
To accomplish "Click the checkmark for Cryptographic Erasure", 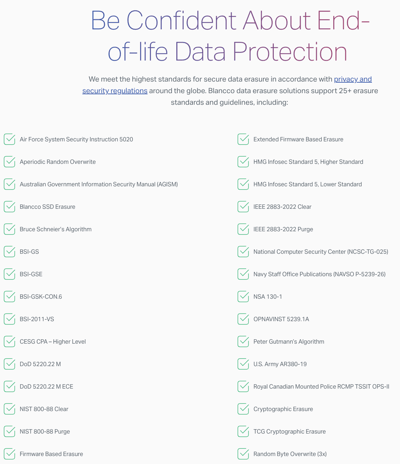I will (243, 409).
